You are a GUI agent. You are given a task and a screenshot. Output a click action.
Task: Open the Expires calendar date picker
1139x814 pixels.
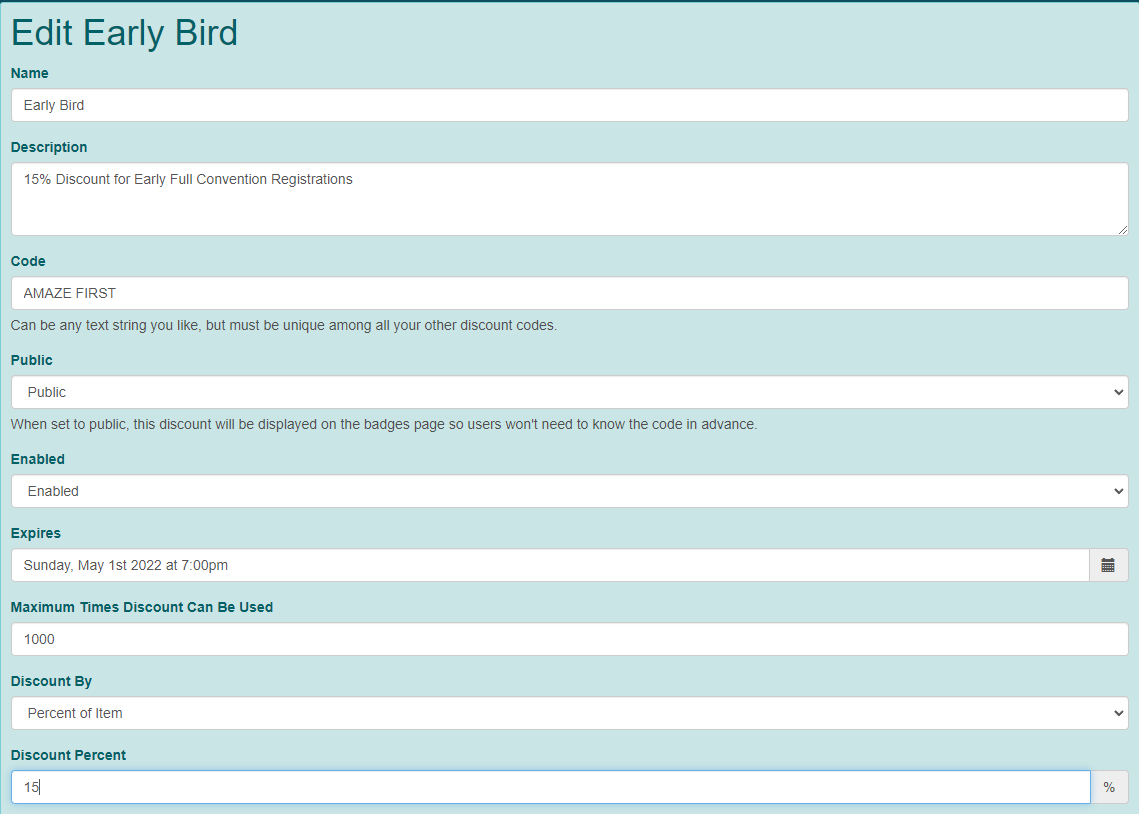[x=1108, y=565]
